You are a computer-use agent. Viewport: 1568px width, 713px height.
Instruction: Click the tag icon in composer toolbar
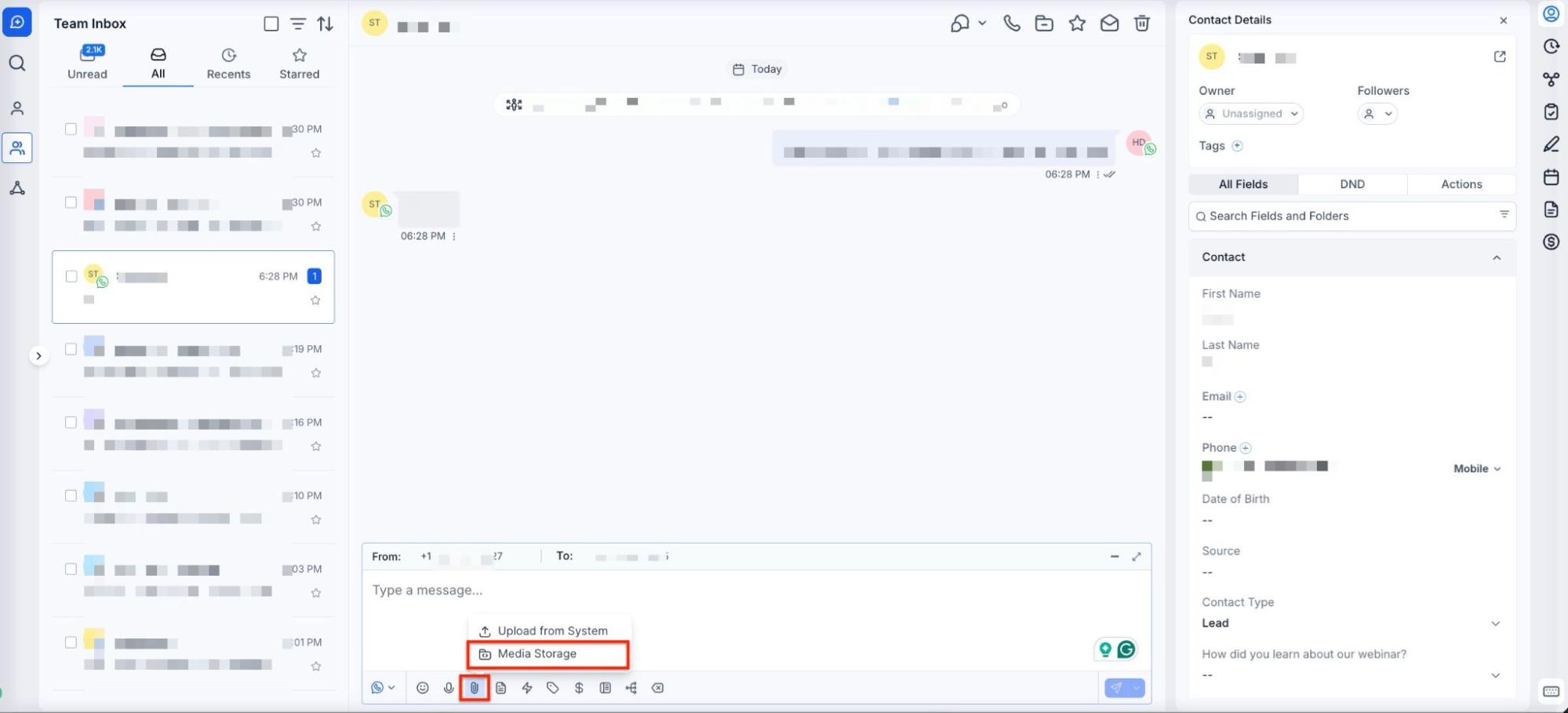553,688
